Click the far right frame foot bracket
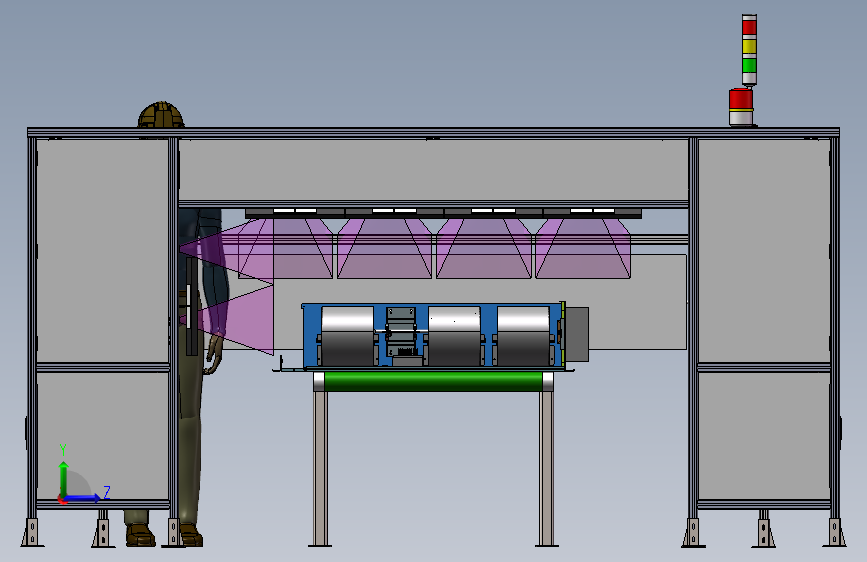 835,532
